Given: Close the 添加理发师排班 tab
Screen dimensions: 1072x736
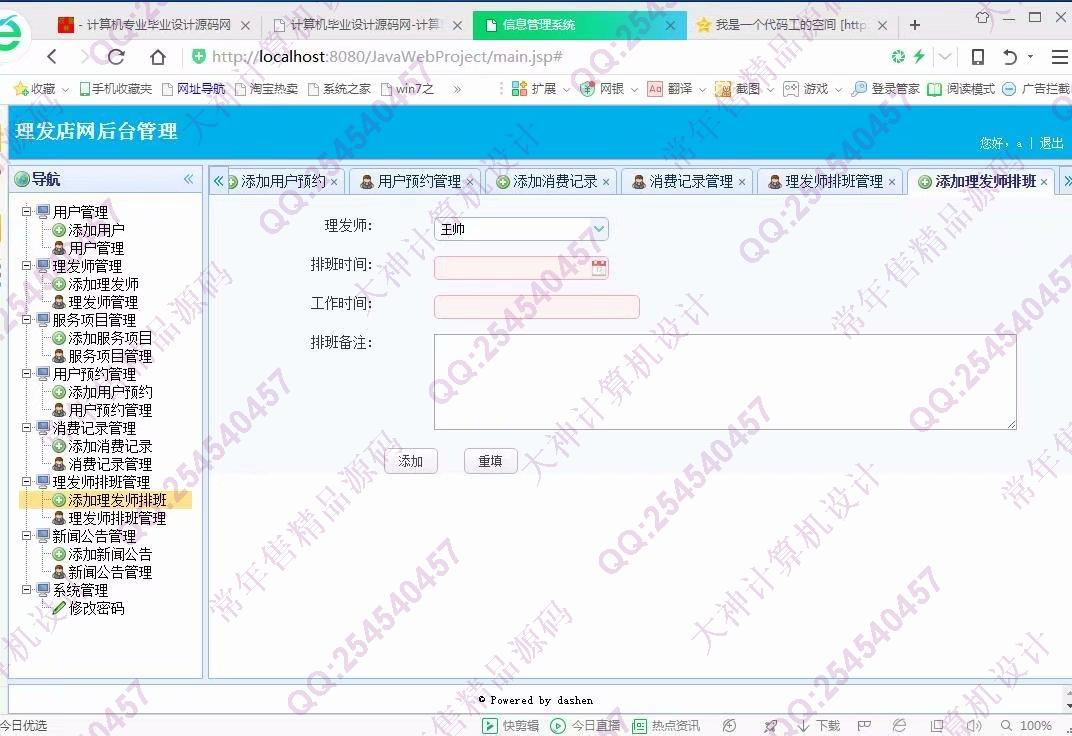Looking at the screenshot, I should click(1044, 182).
